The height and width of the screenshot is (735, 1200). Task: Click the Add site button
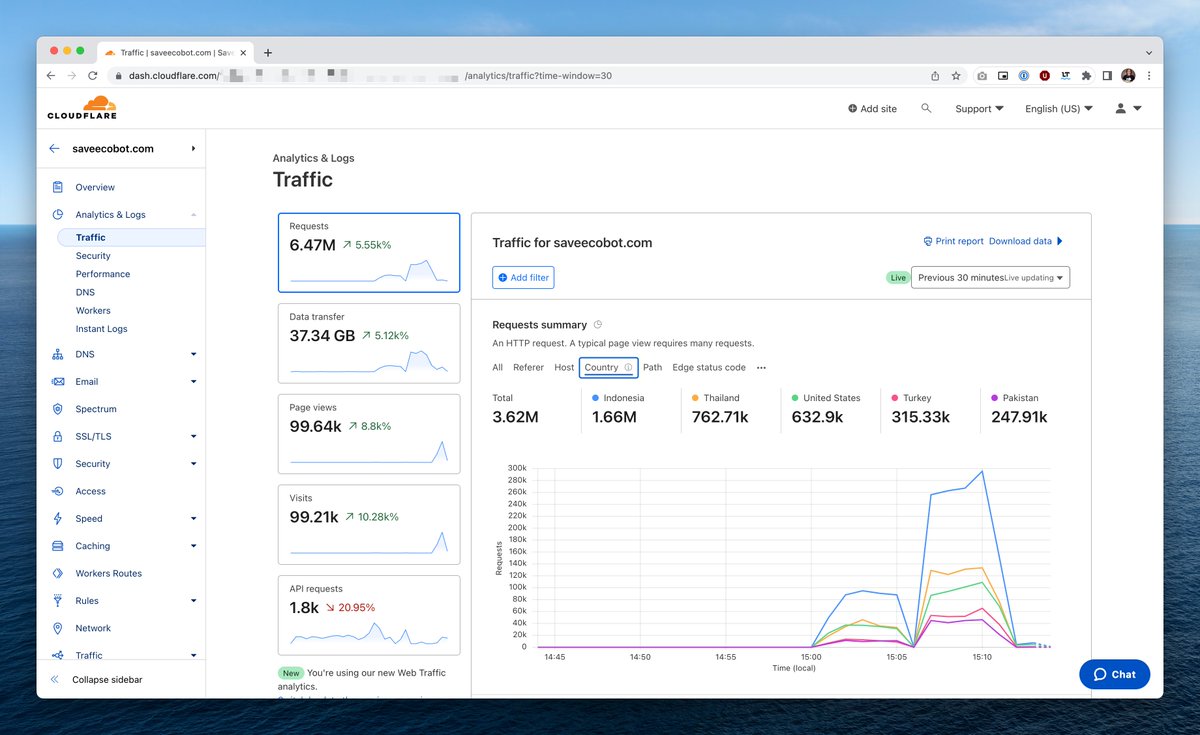(872, 108)
